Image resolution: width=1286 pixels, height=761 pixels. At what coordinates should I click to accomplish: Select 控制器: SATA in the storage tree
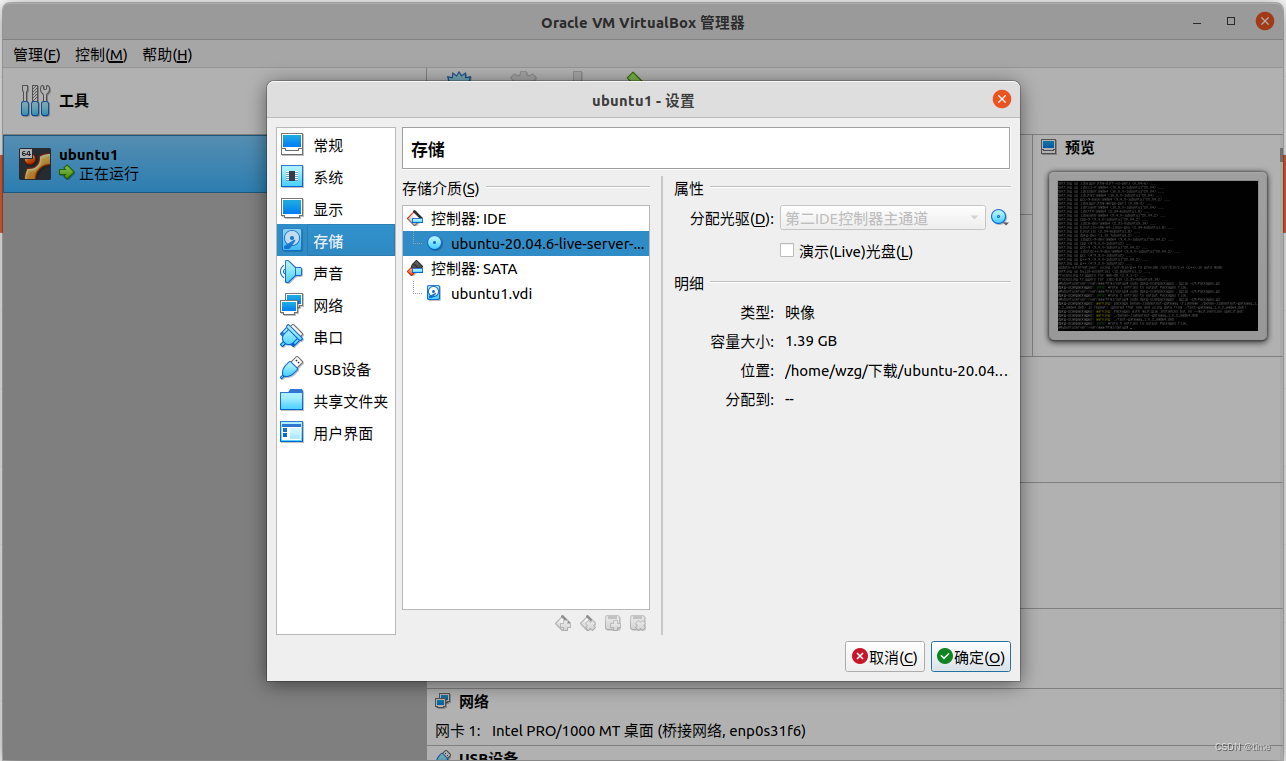(x=474, y=269)
